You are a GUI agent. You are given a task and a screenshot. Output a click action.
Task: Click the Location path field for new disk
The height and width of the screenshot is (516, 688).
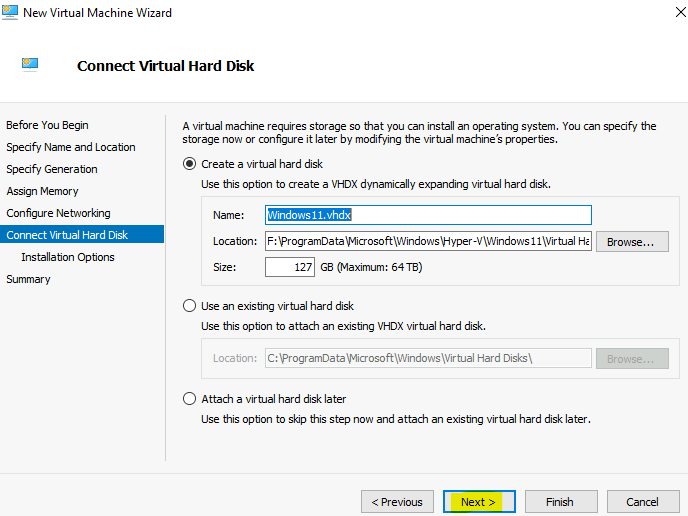point(428,241)
